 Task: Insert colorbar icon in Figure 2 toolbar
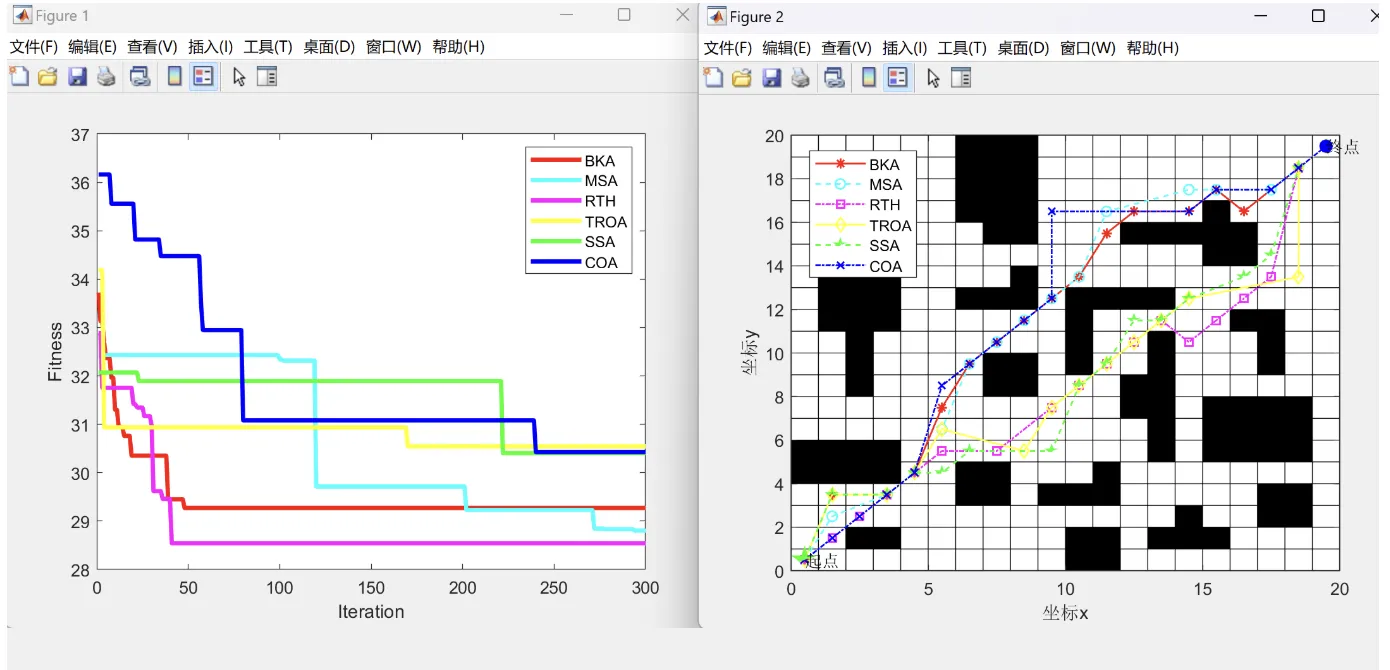tap(869, 77)
